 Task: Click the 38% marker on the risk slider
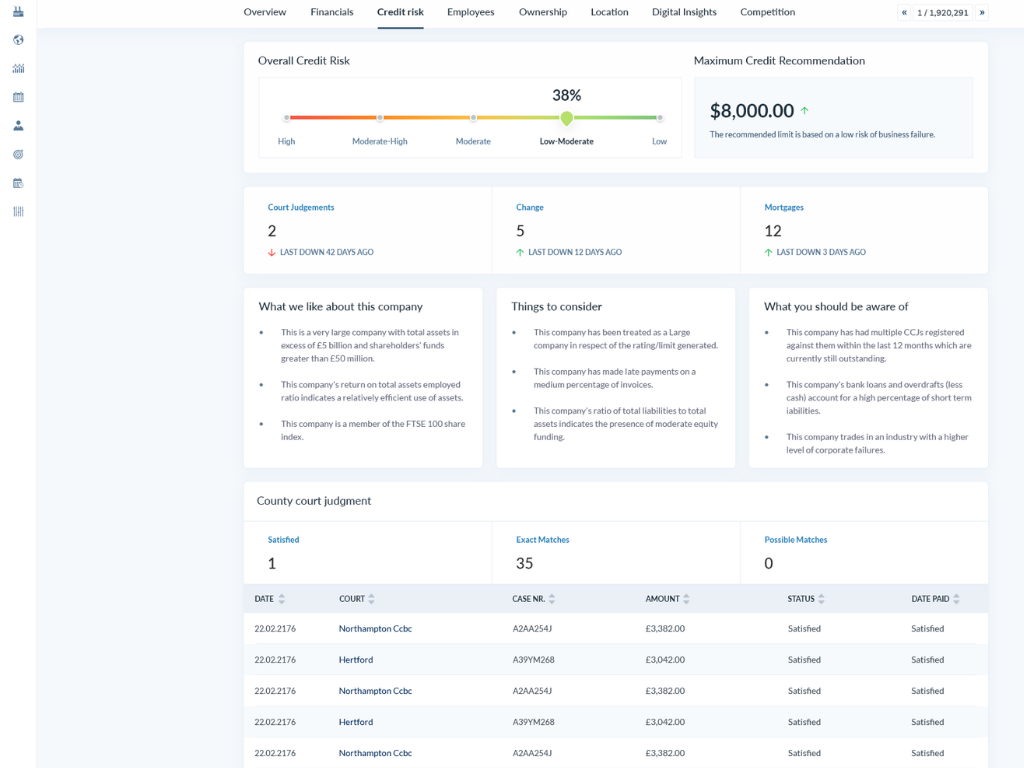point(567,118)
